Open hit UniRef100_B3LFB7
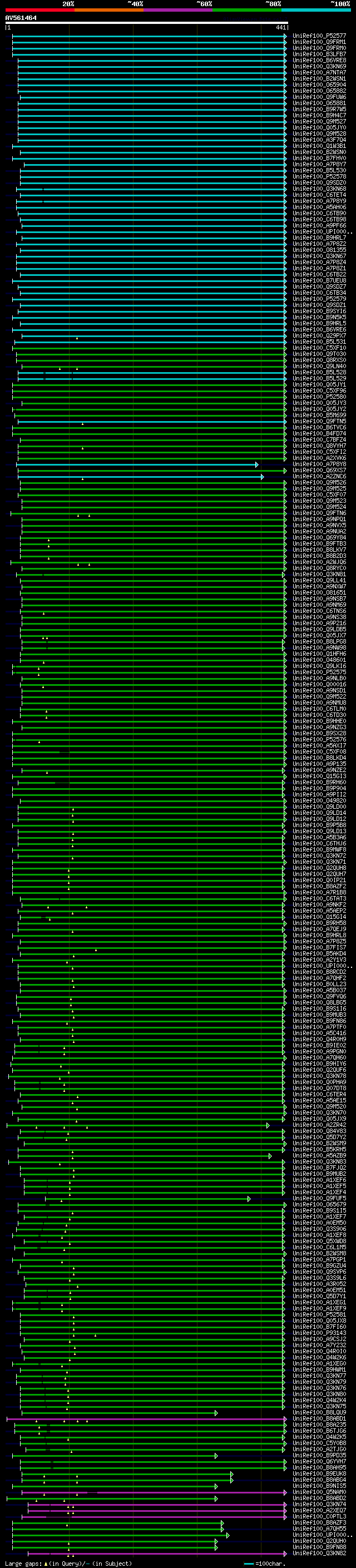356x1568 pixels. tap(319, 54)
